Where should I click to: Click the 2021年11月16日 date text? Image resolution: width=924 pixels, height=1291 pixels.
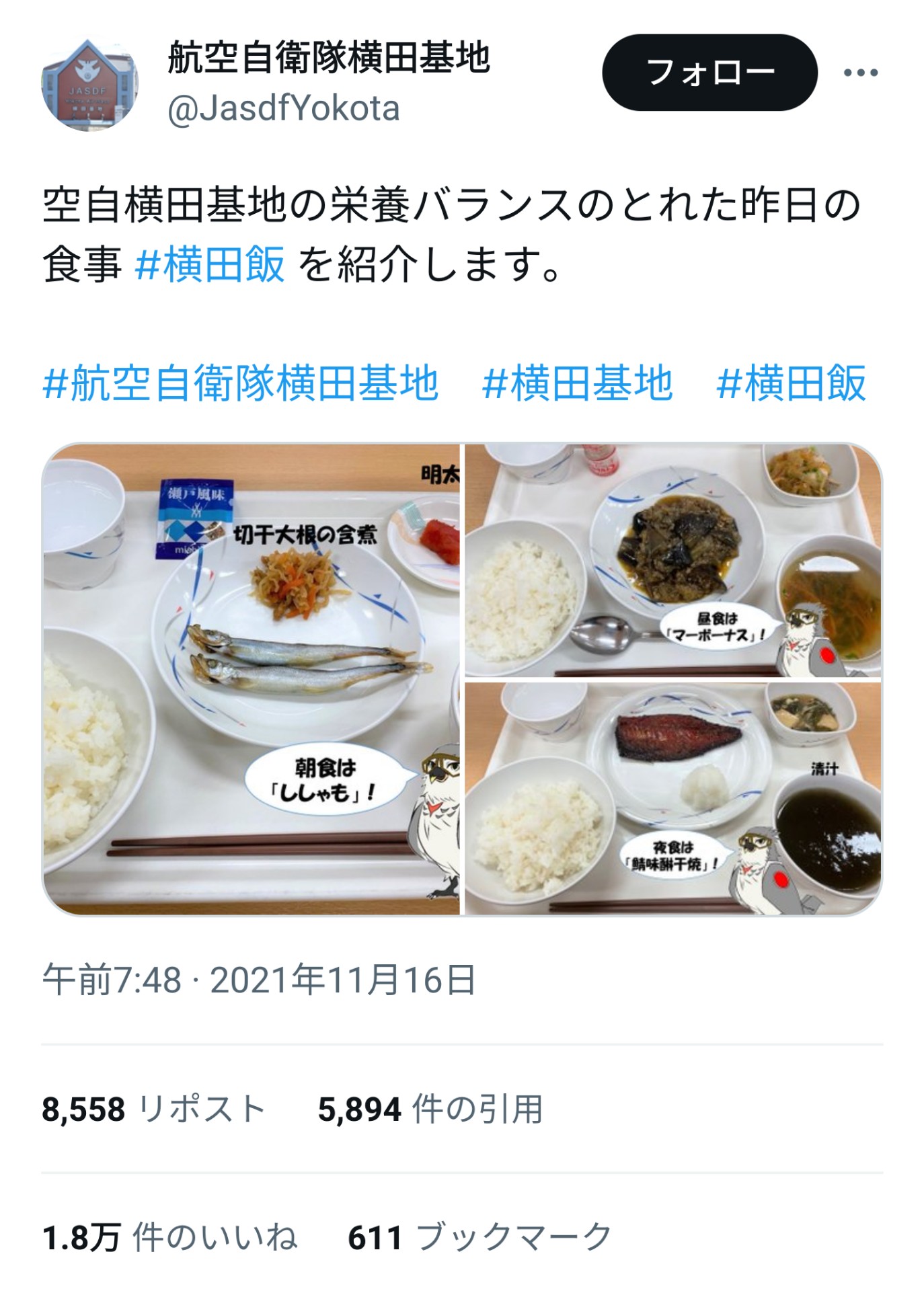click(x=344, y=980)
